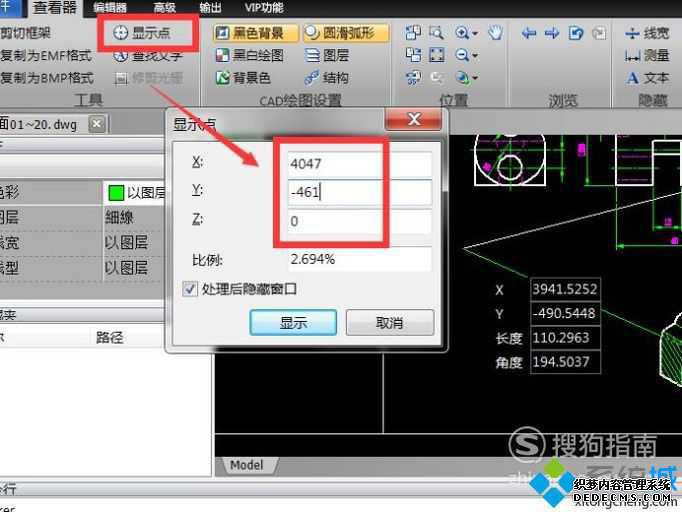This screenshot has width=682, height=512.
Task: Click into the X coordinate field
Action: click(x=359, y=164)
